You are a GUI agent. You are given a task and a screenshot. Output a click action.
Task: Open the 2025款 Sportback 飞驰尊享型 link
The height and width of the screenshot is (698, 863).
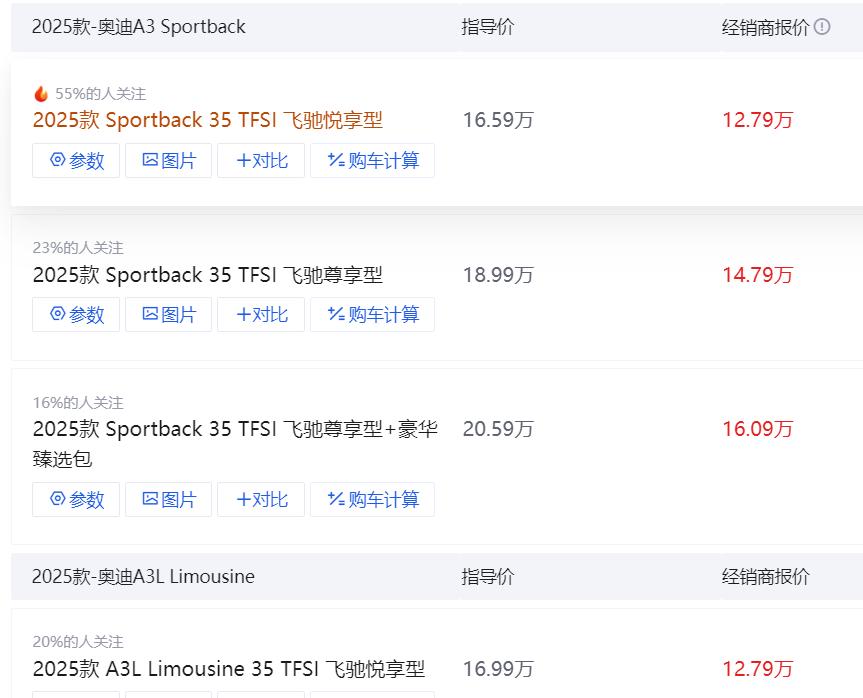point(207,274)
